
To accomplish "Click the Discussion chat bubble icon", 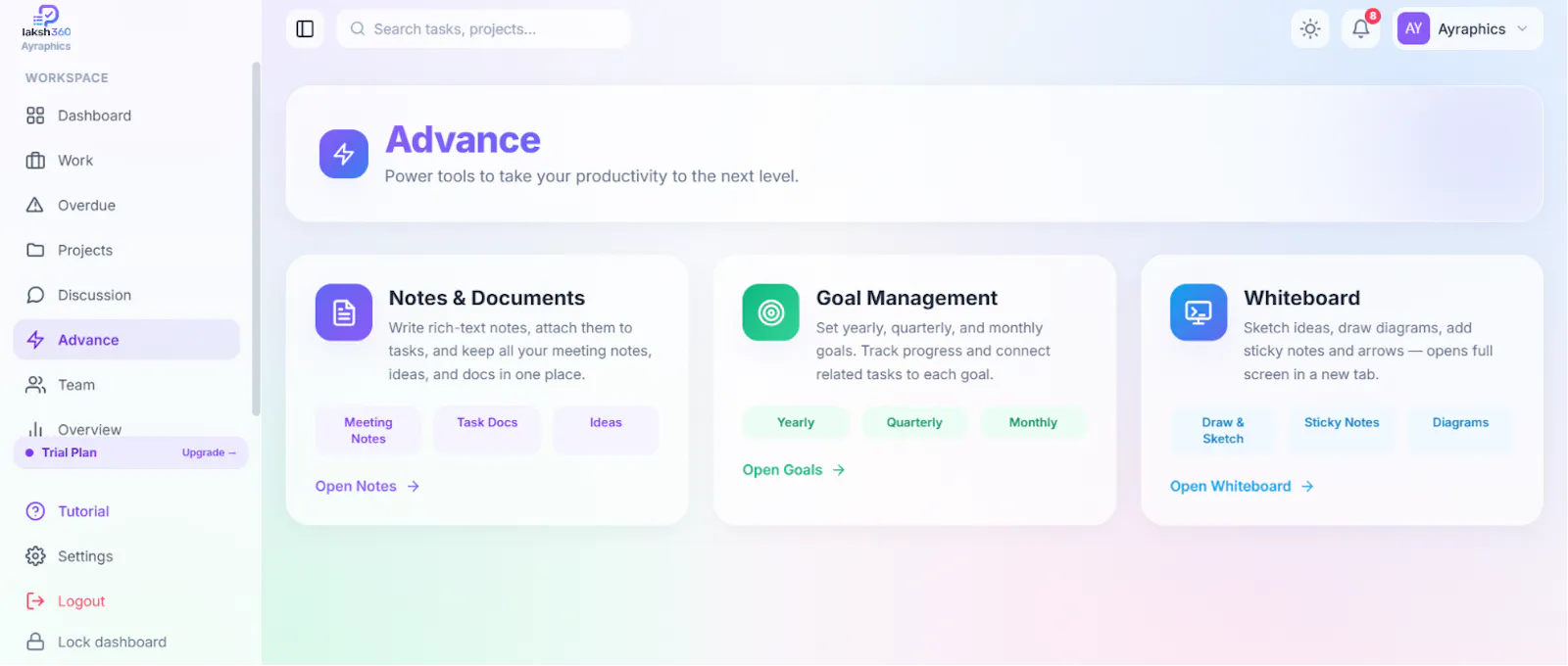I will [35, 296].
